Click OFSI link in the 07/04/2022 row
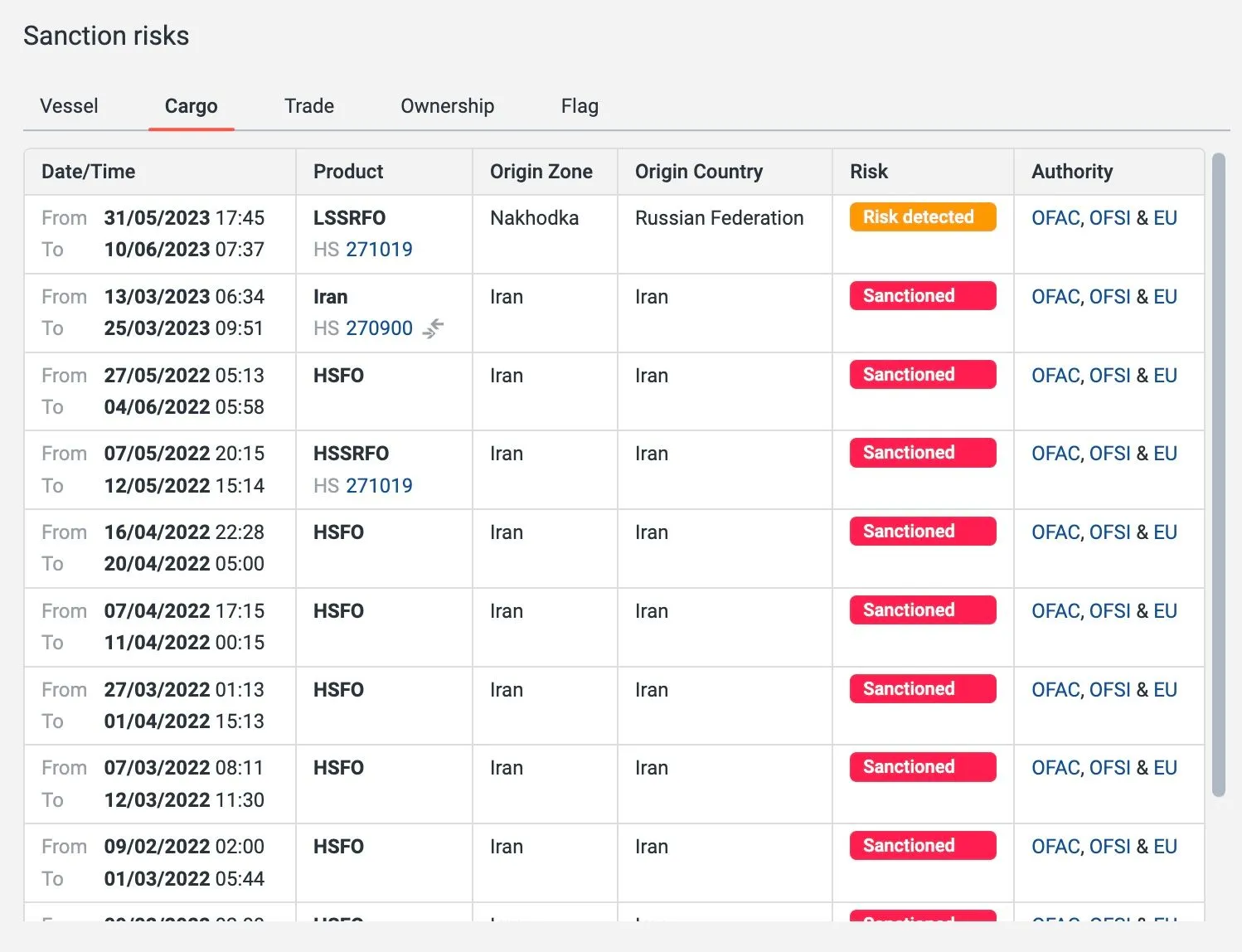Screen dimensions: 1242x952 1109,611
